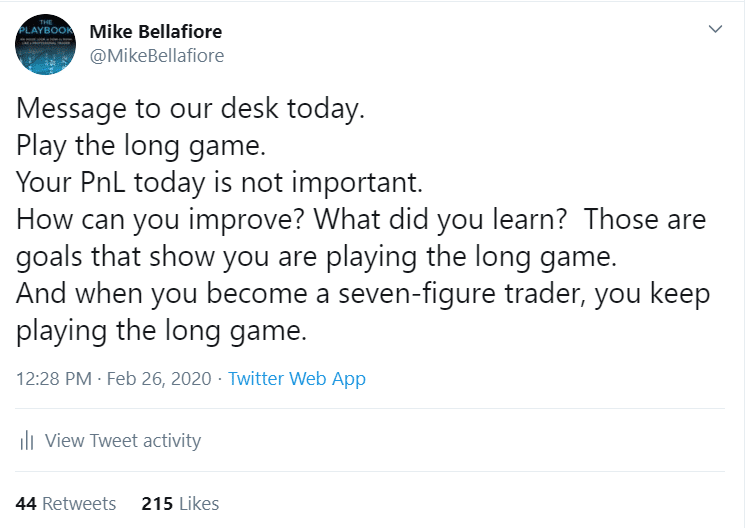This screenshot has height=528, width=750.
Task: Click the bar-chart tweet activity icon
Action: tap(27, 440)
